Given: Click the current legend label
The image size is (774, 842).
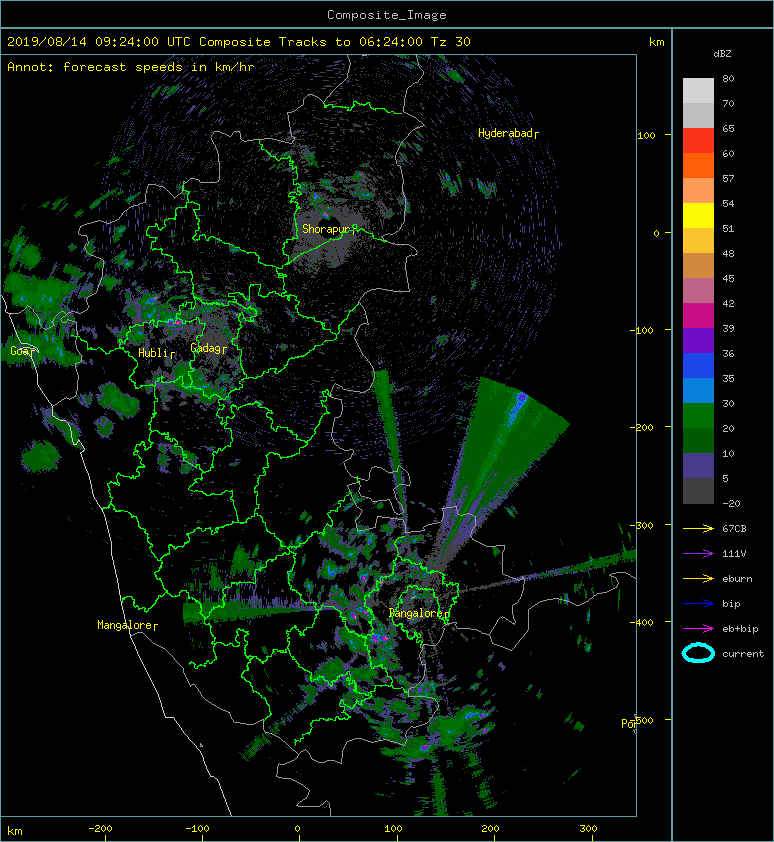Looking at the screenshot, I should click(743, 654).
